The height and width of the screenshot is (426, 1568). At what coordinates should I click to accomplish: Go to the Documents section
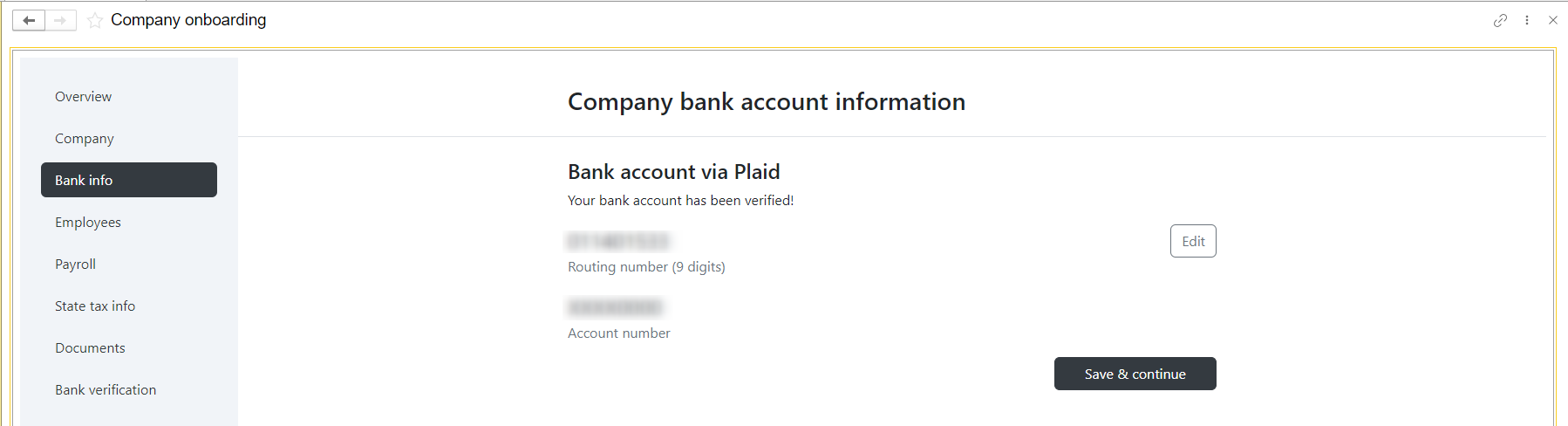(90, 348)
